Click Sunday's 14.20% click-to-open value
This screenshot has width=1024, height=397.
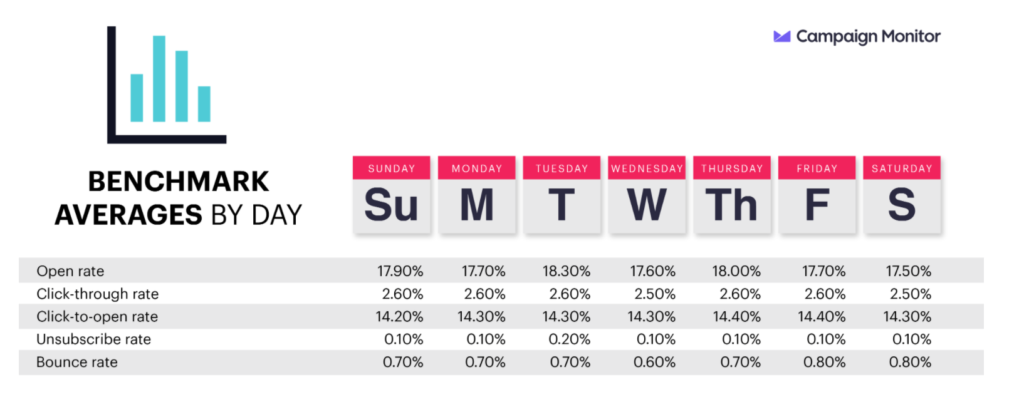400,317
